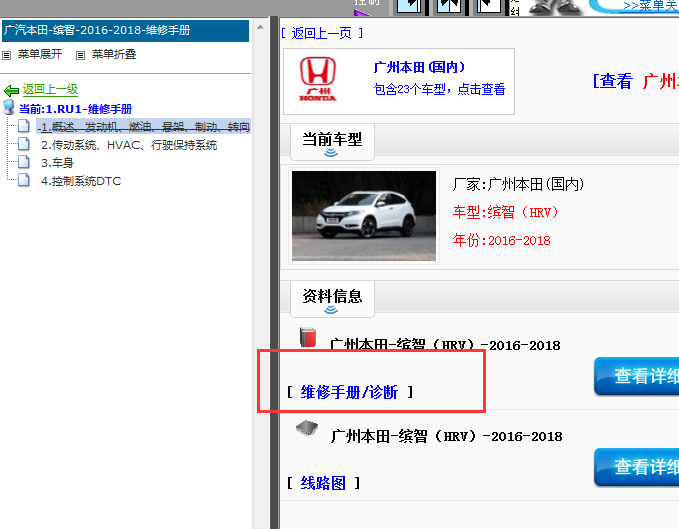Click 厂家:广州本田(国内) text
The height and width of the screenshot is (529, 679).
click(518, 184)
